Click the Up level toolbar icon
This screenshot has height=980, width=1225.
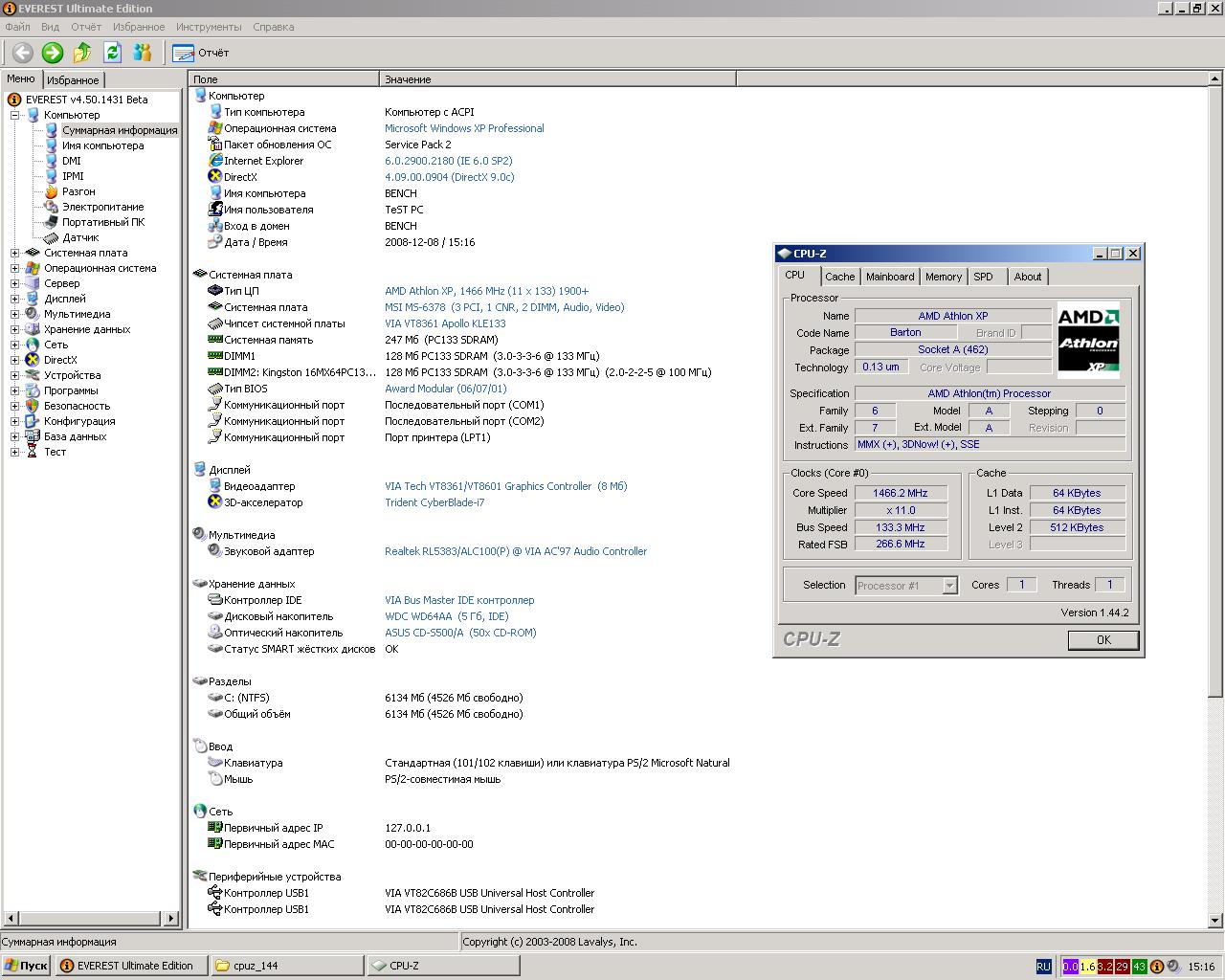(82, 53)
